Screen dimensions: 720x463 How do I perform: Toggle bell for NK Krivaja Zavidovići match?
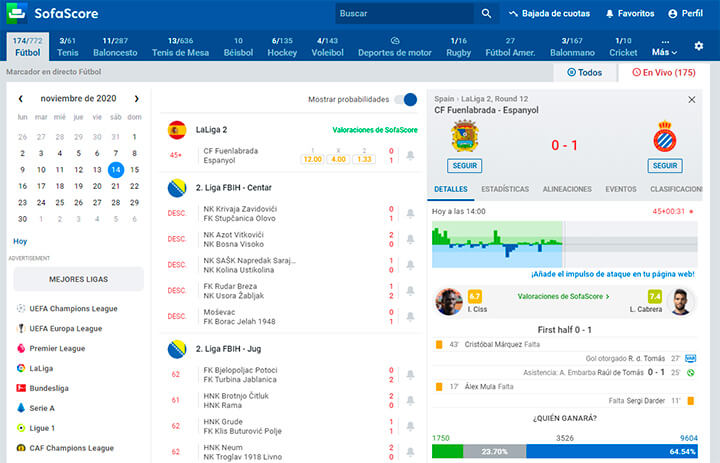[x=410, y=213]
